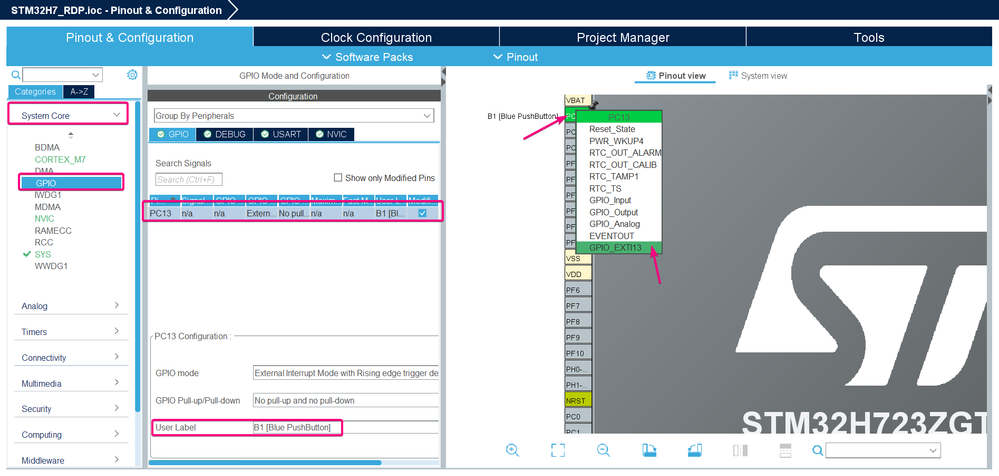Switch to Project Manager tab
999x476 pixels.
[x=622, y=38]
